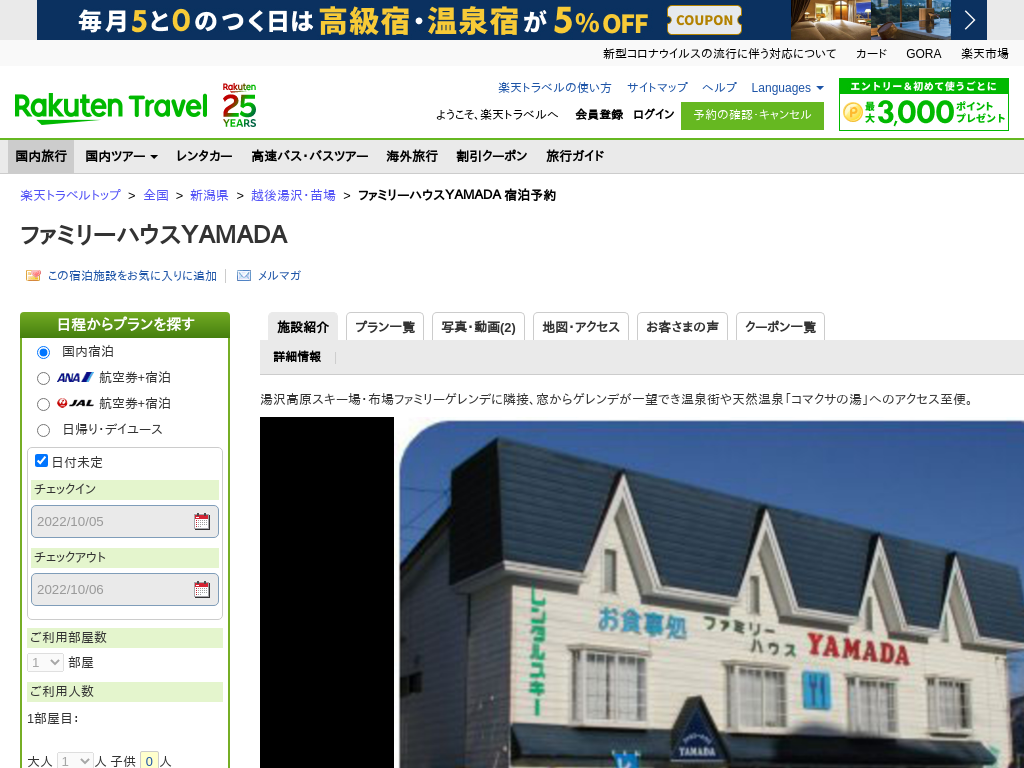The width and height of the screenshot is (1024, 768).
Task: Expand the Languages dropdown
Action: click(787, 88)
